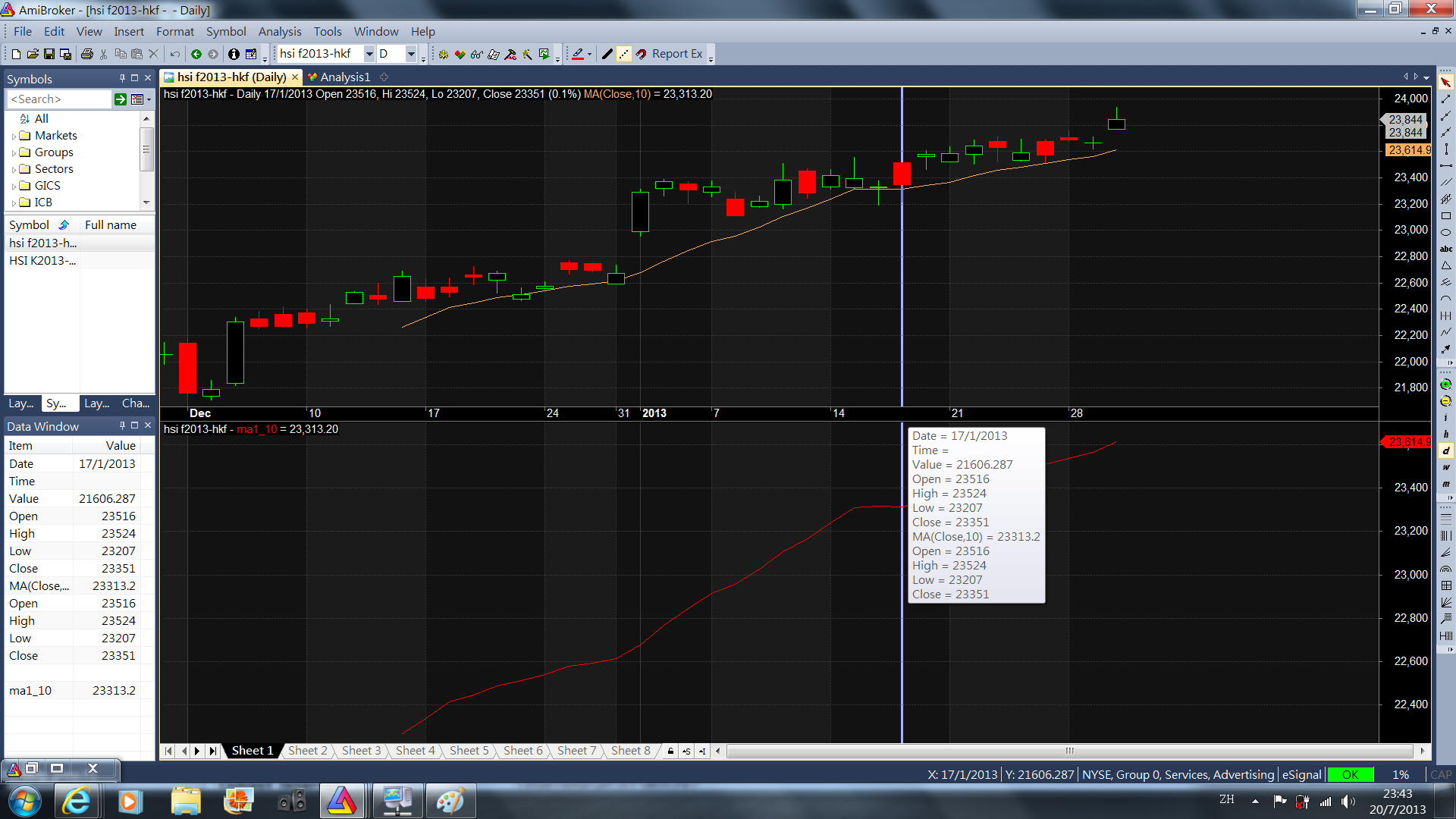Open the glasses Explore analysis icon
Screen dimensions: 1456x819
pos(476,54)
